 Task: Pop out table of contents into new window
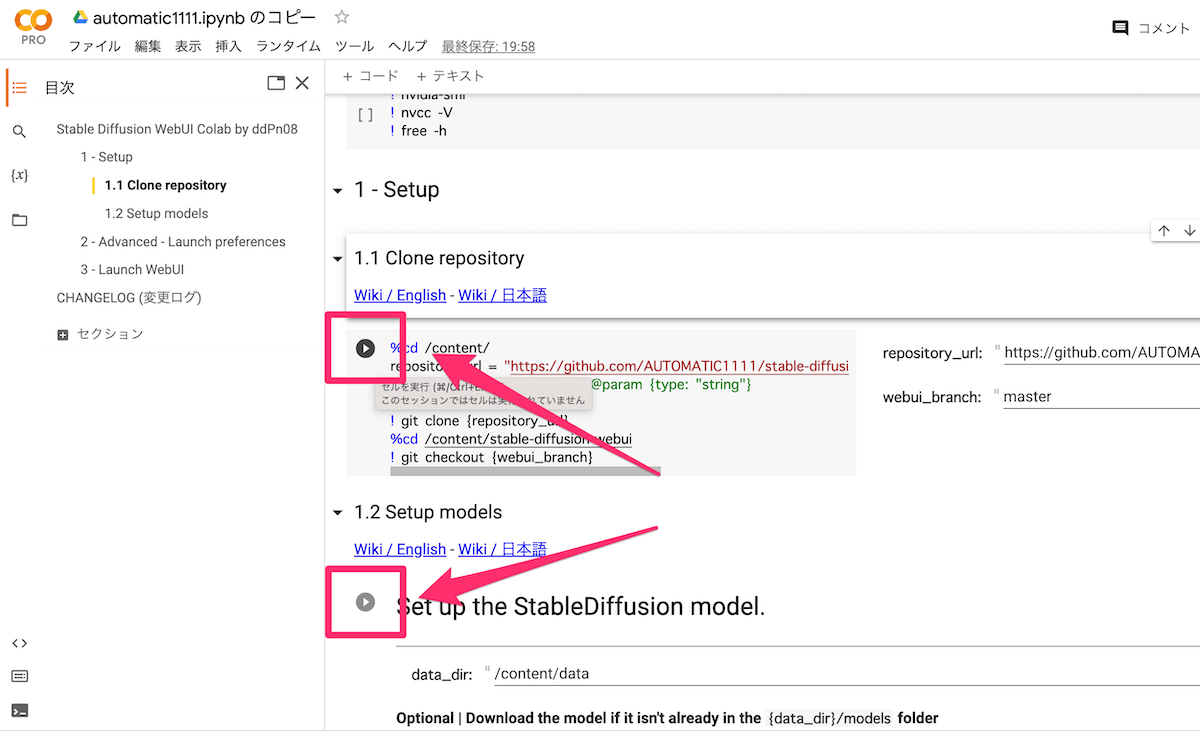[276, 83]
